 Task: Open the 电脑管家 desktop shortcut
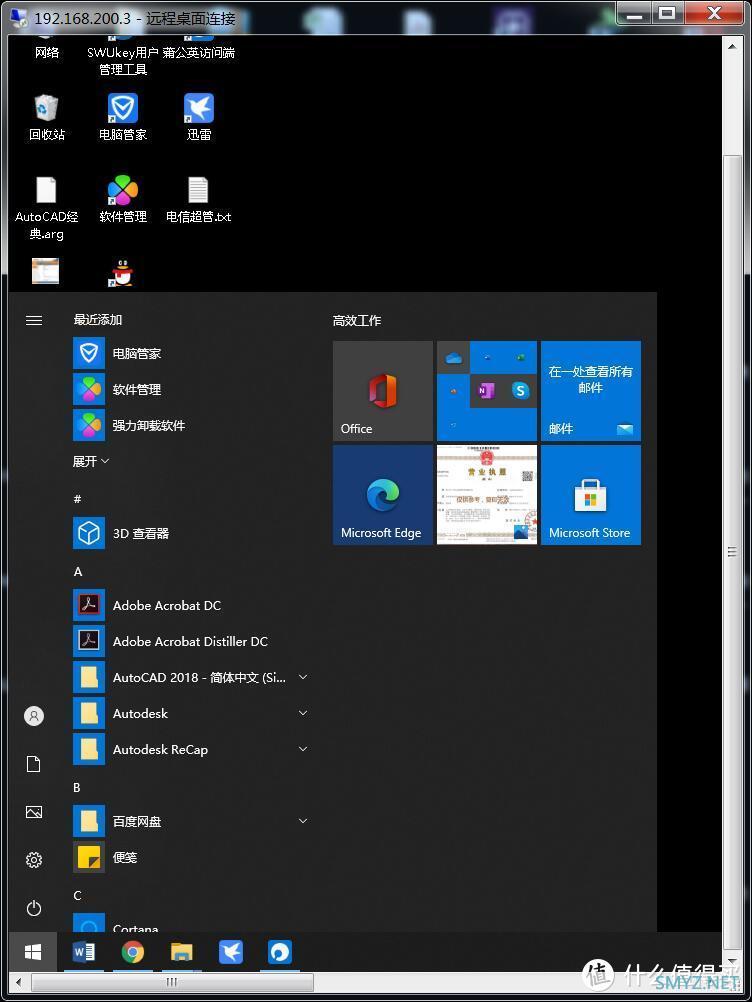pyautogui.click(x=123, y=117)
